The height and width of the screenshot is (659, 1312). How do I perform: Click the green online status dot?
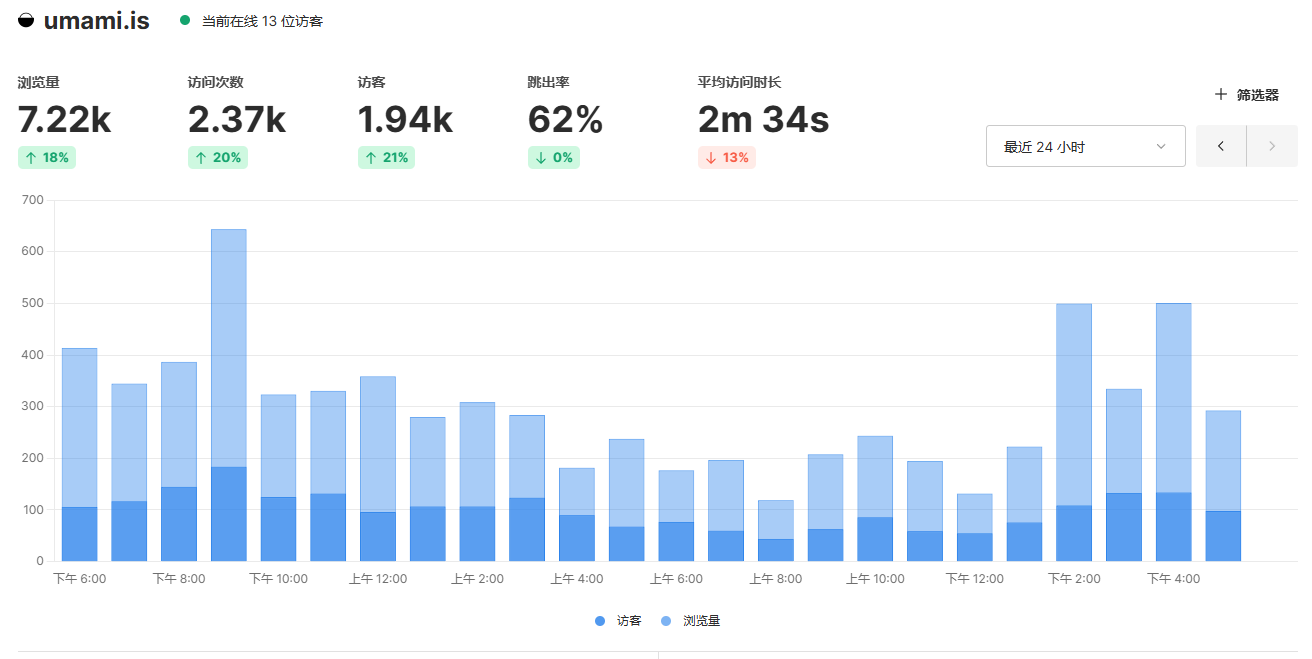[x=184, y=20]
